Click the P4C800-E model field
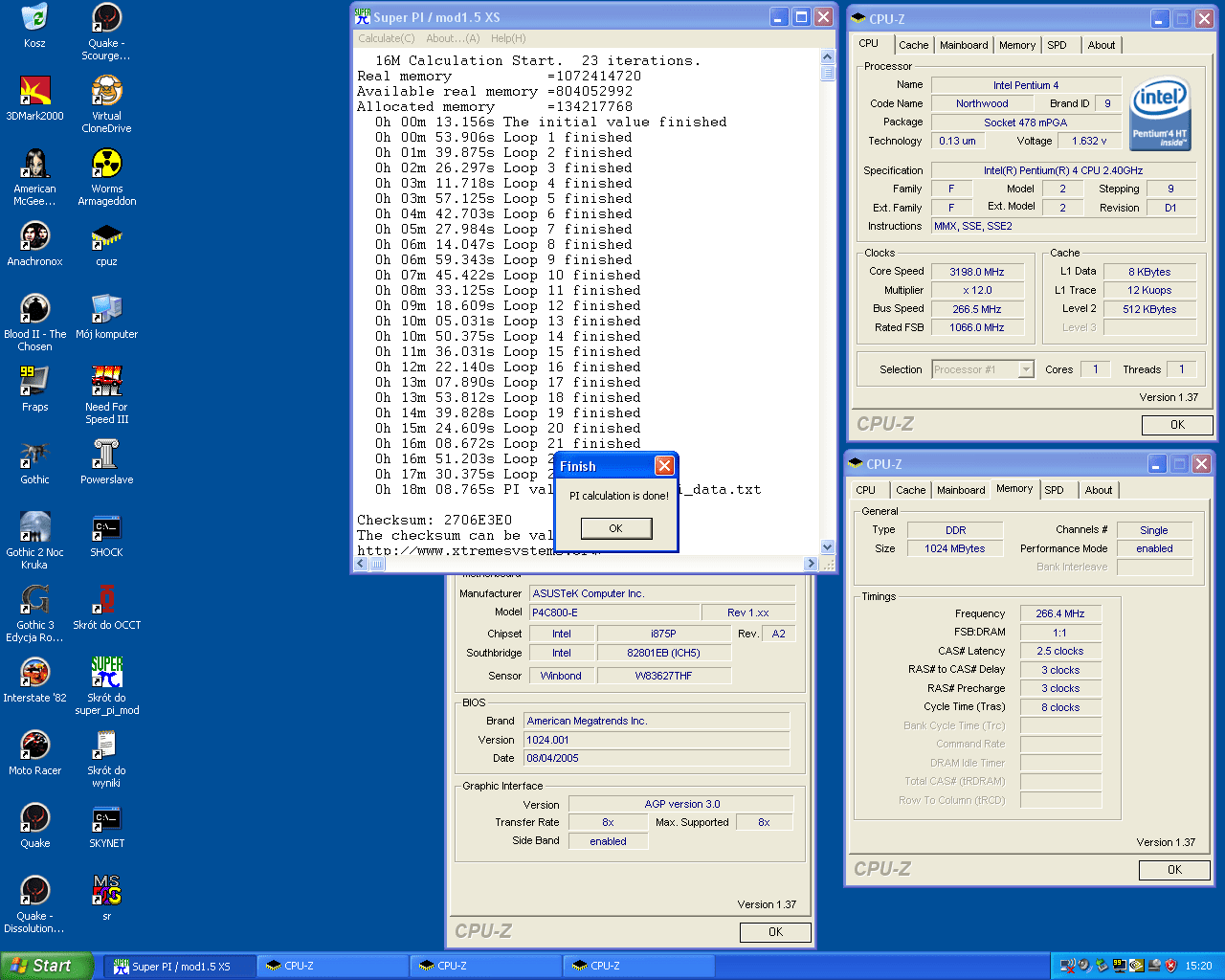 pos(613,612)
